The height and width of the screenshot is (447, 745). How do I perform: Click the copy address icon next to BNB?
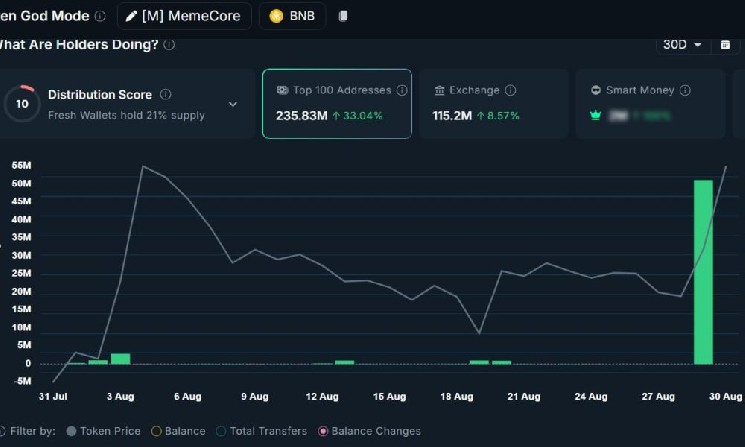(x=344, y=16)
